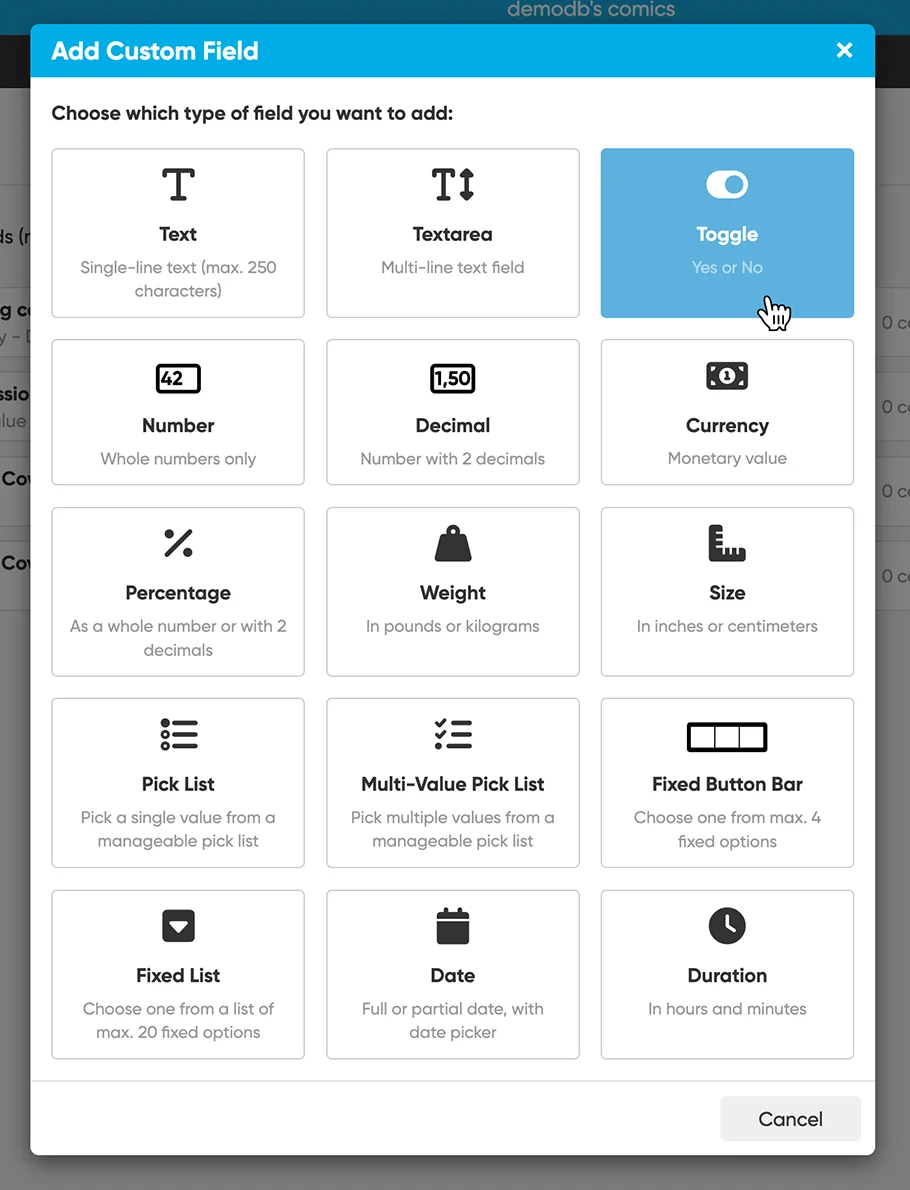The image size is (910, 1190).
Task: Click the Fixed Button Bar icon
Action: (727, 737)
